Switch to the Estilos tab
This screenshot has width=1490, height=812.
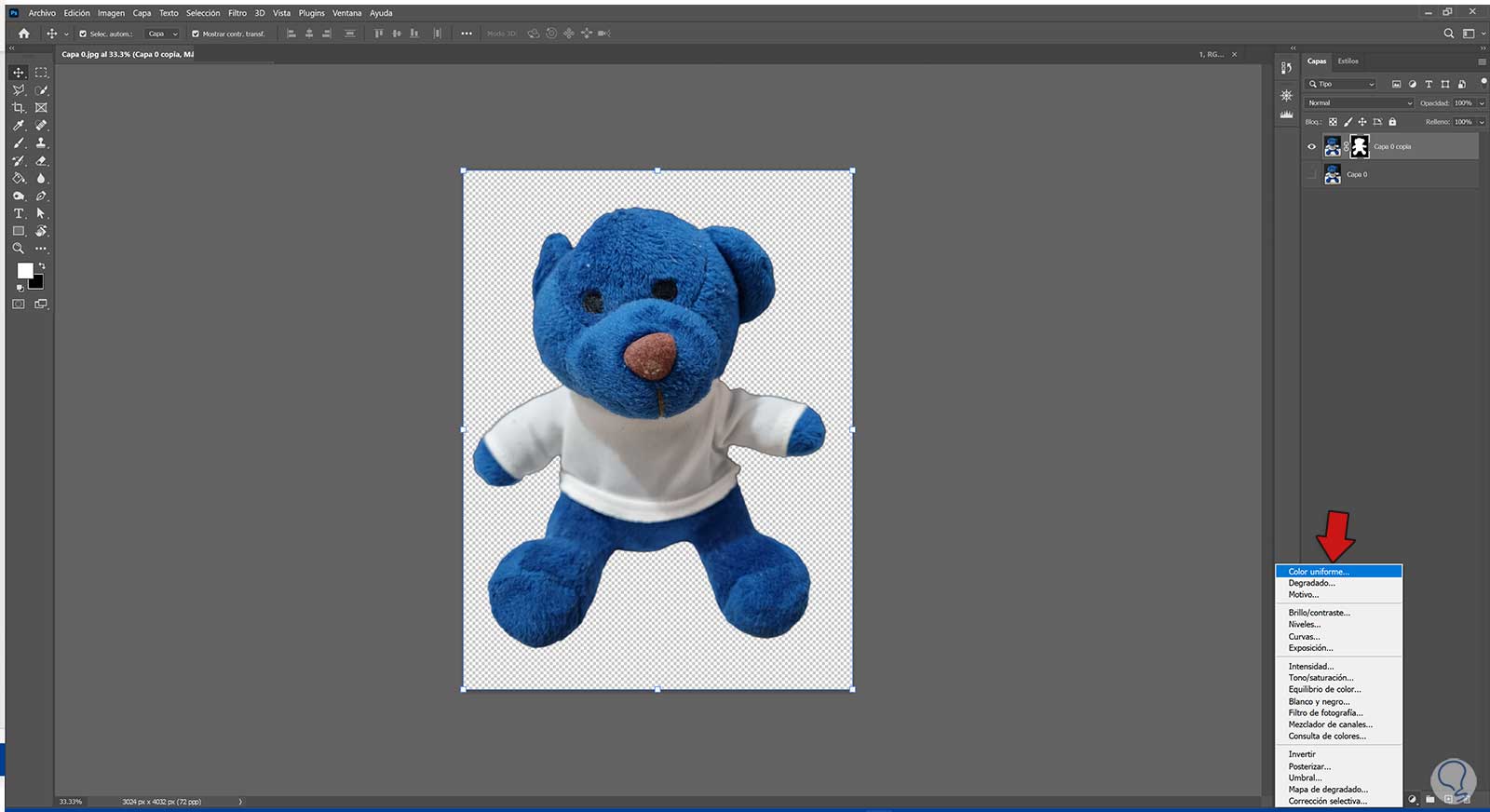[x=1348, y=61]
